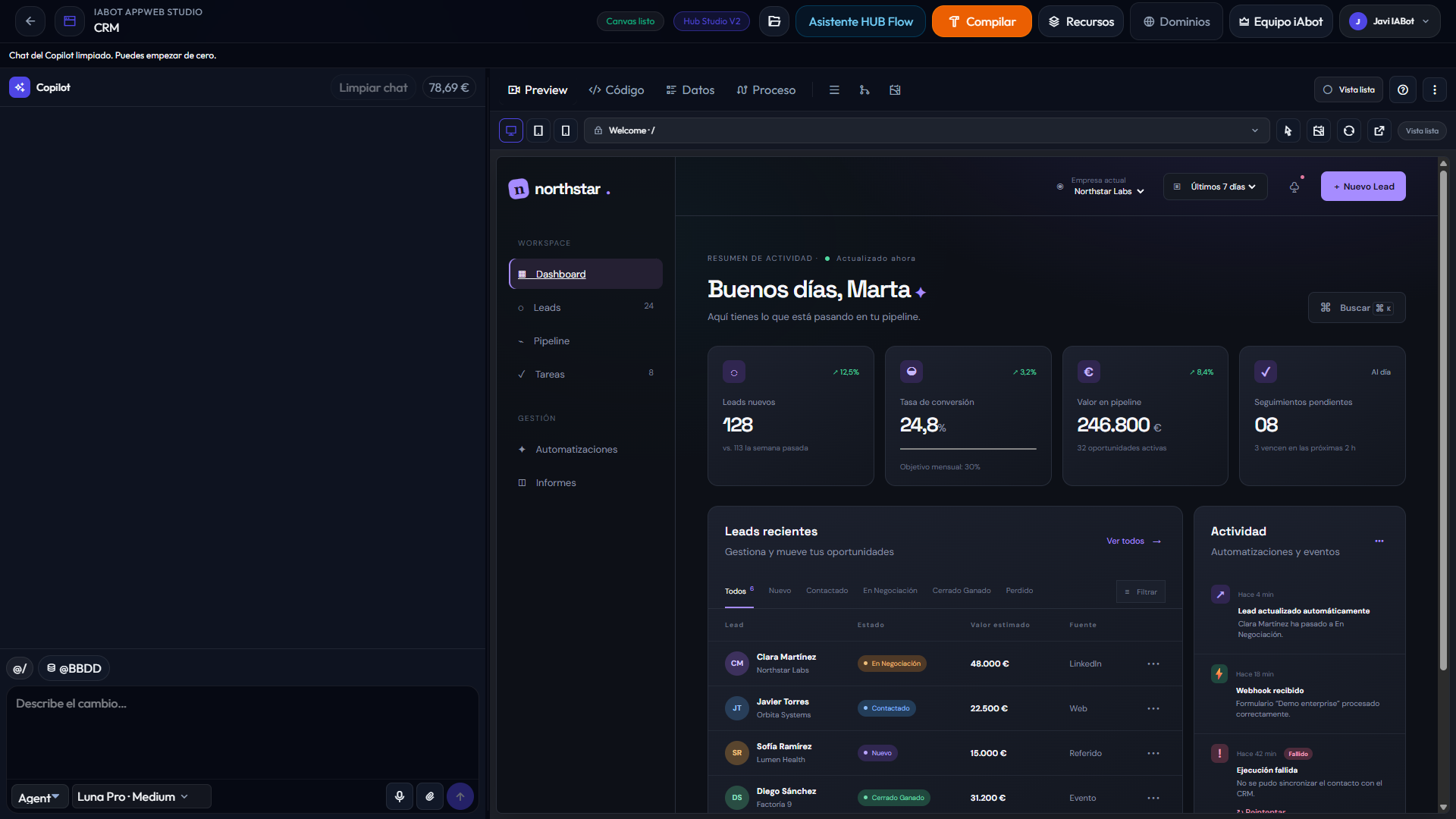Screen dimensions: 1456x819
Task: Open the Agent mode dropdown
Action: [39, 797]
